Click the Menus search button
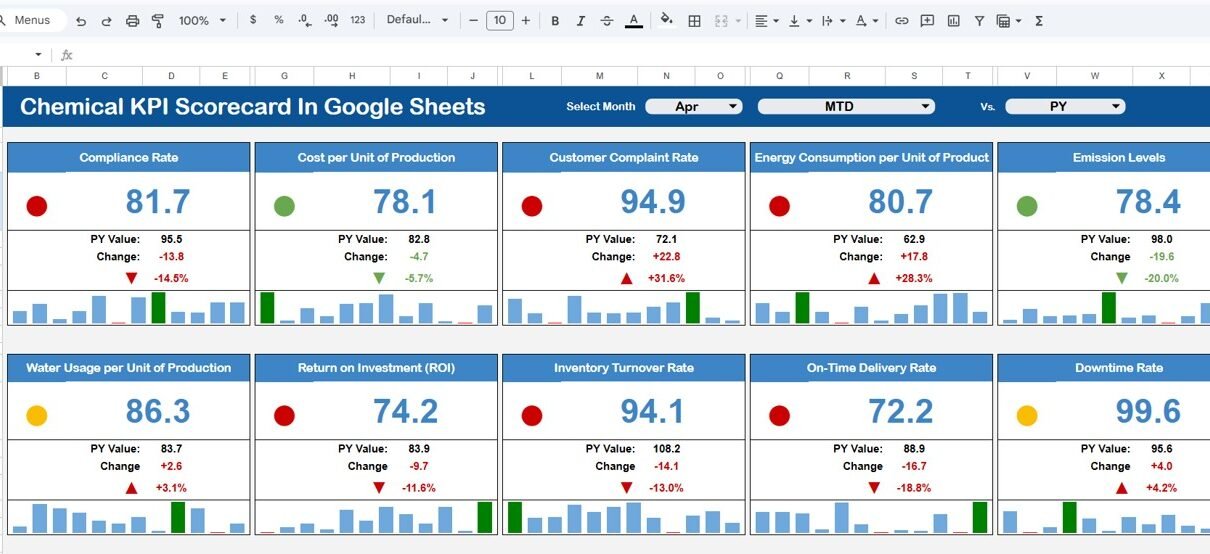Viewport: 1210px width, 554px height. point(32,21)
